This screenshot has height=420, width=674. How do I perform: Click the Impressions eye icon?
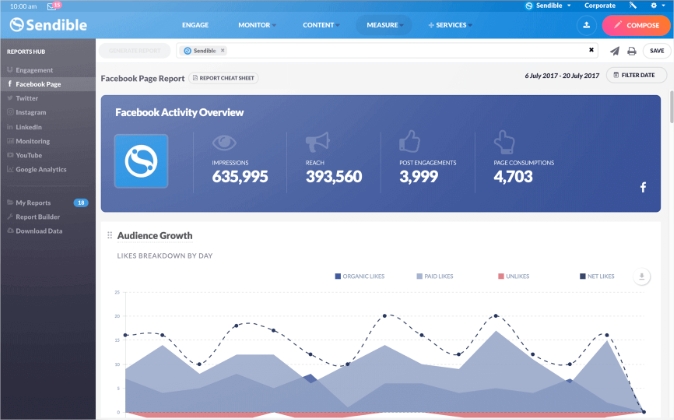coord(224,143)
